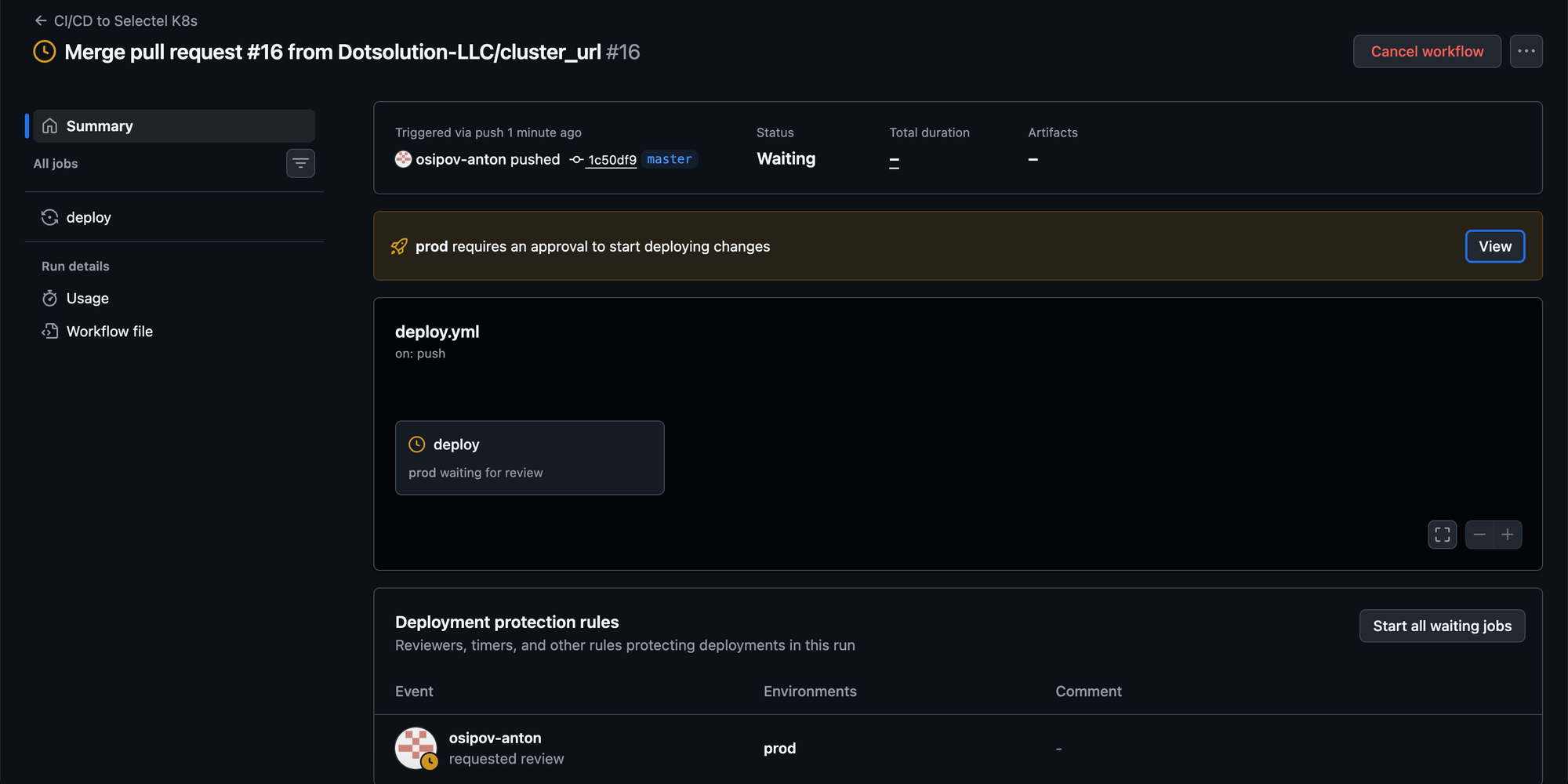Open the three-dots workflow options menu
This screenshot has width=1568, height=784.
1526,52
